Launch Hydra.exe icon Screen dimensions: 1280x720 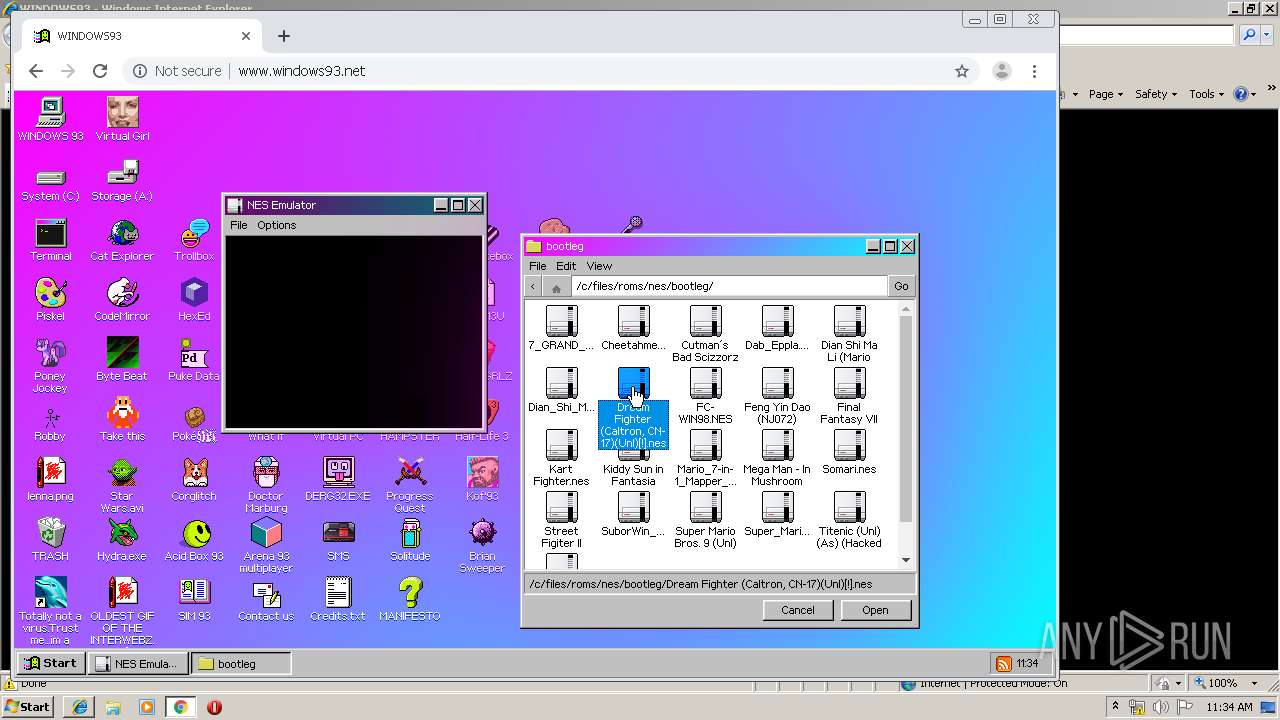click(x=122, y=540)
